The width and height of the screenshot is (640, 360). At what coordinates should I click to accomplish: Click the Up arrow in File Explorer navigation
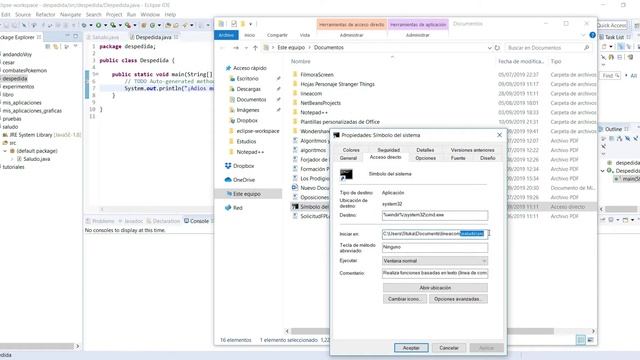255,48
